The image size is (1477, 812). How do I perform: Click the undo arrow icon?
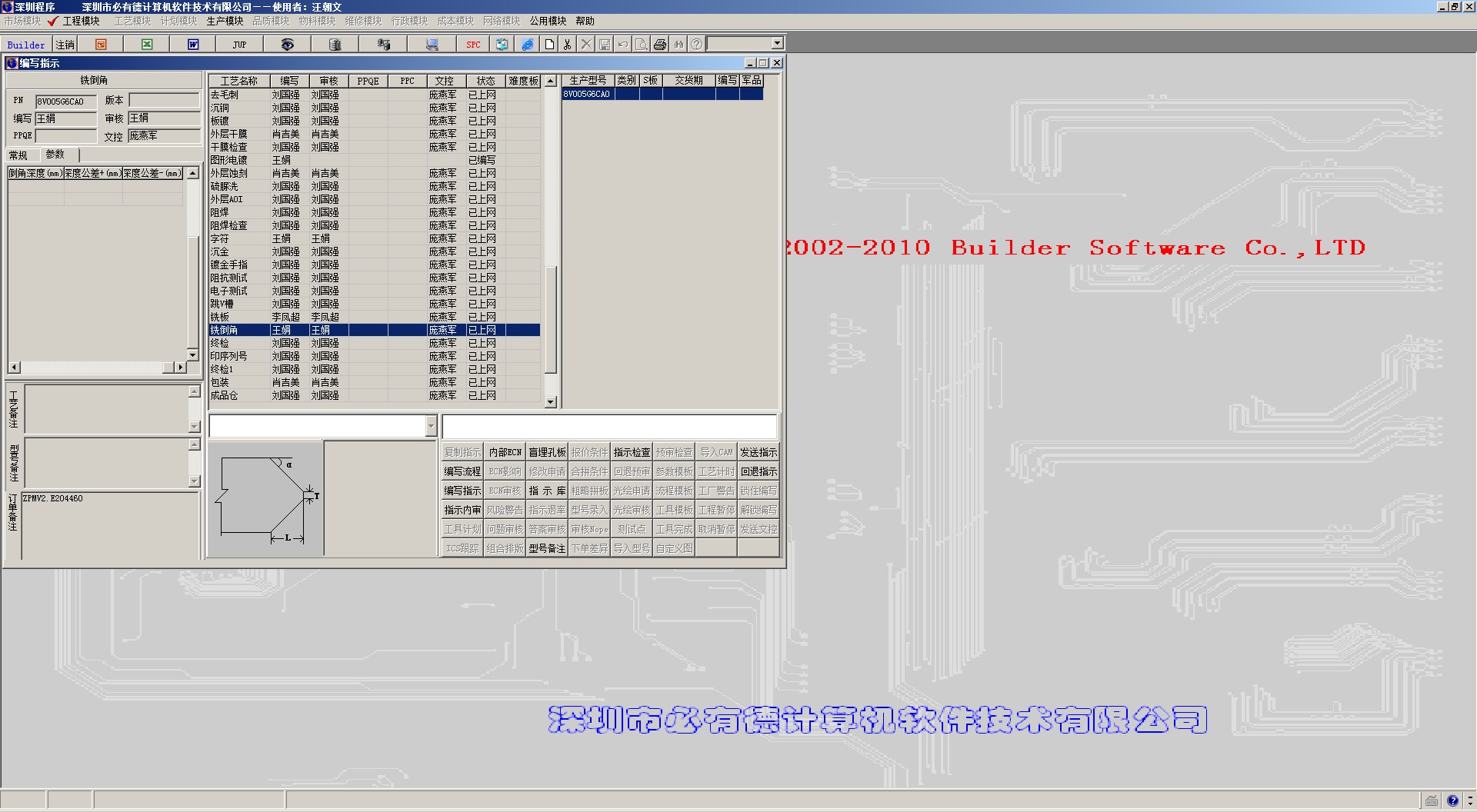pos(623,45)
